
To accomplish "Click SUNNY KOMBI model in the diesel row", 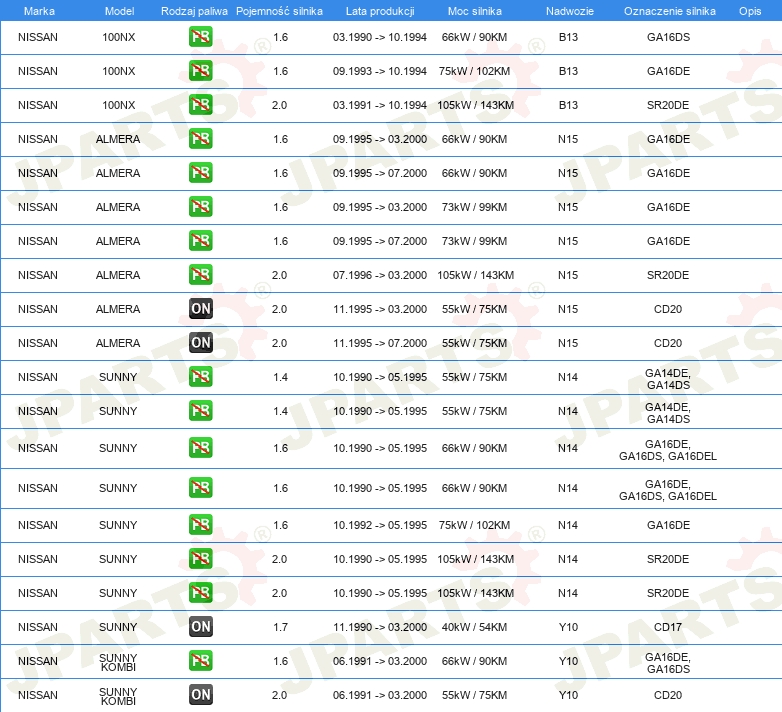I will coord(118,696).
